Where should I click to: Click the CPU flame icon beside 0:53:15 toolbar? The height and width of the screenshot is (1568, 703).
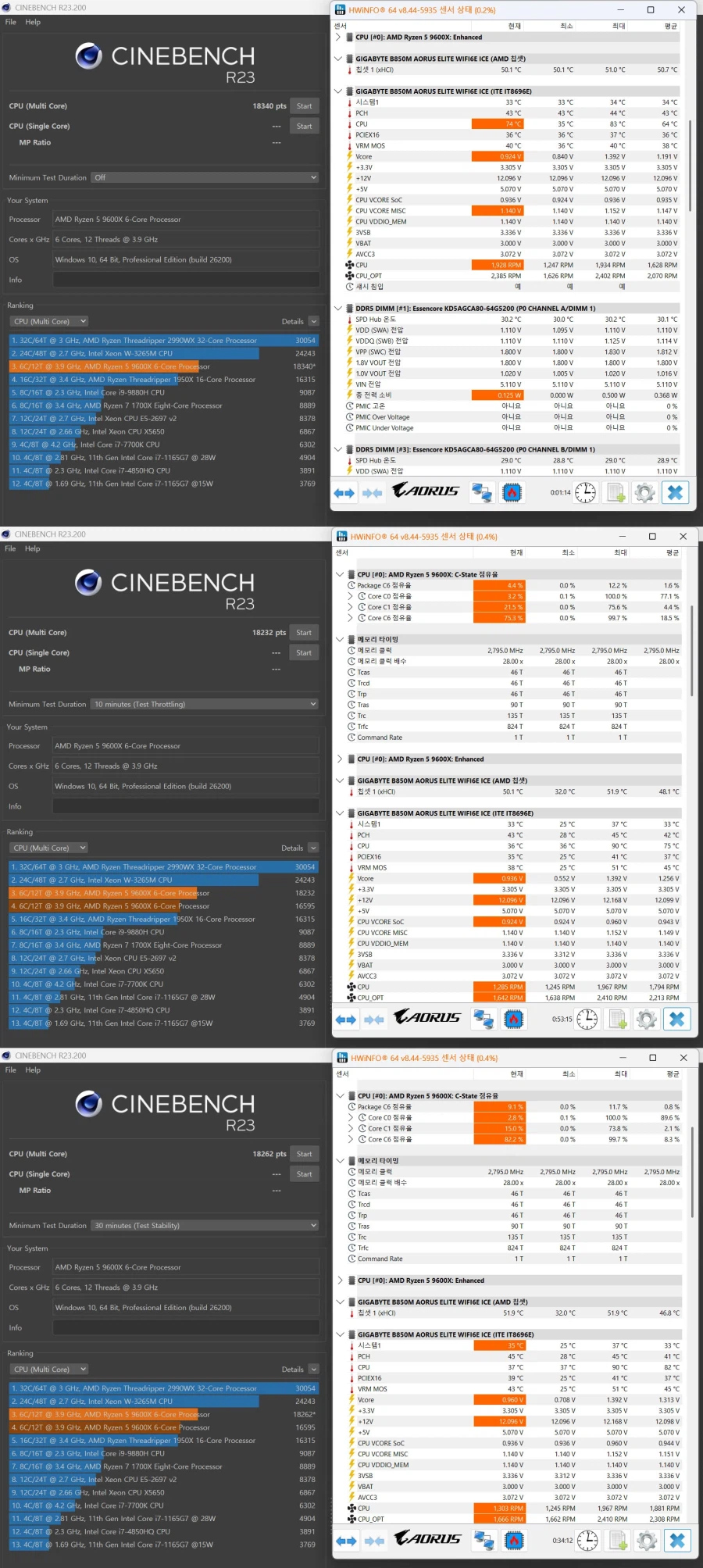[513, 1019]
